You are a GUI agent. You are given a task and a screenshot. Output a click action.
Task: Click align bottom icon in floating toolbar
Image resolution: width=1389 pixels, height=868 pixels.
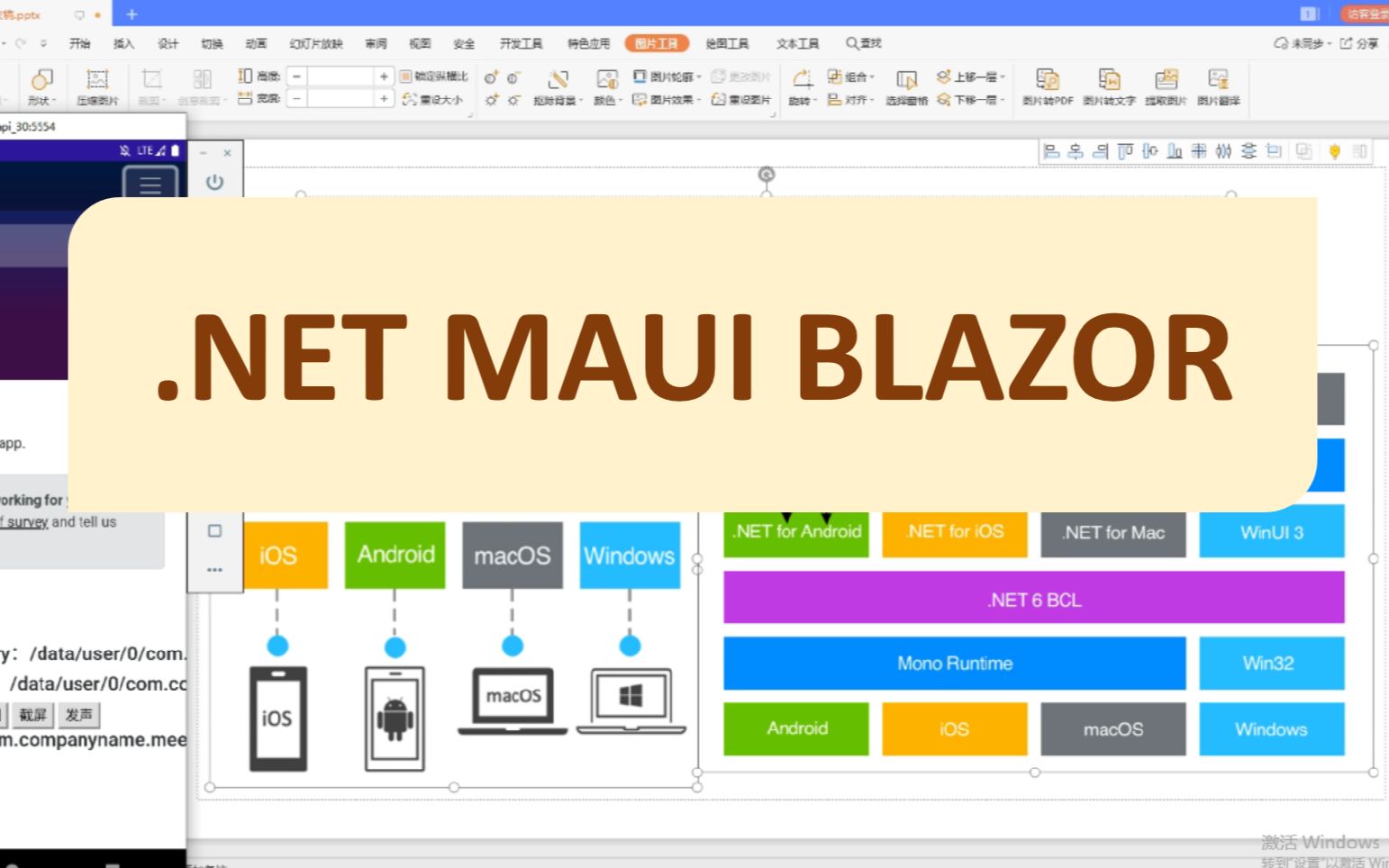click(1175, 151)
